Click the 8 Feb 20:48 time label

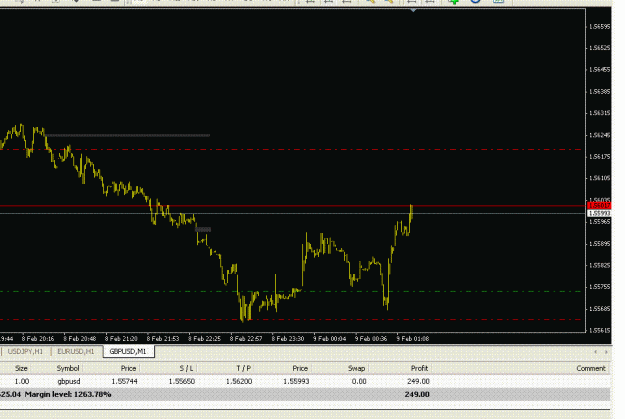tap(79, 338)
